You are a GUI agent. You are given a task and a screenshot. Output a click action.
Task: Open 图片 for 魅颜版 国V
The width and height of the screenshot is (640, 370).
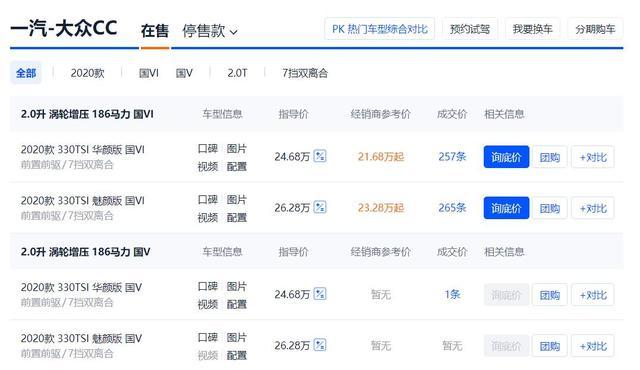(237, 337)
